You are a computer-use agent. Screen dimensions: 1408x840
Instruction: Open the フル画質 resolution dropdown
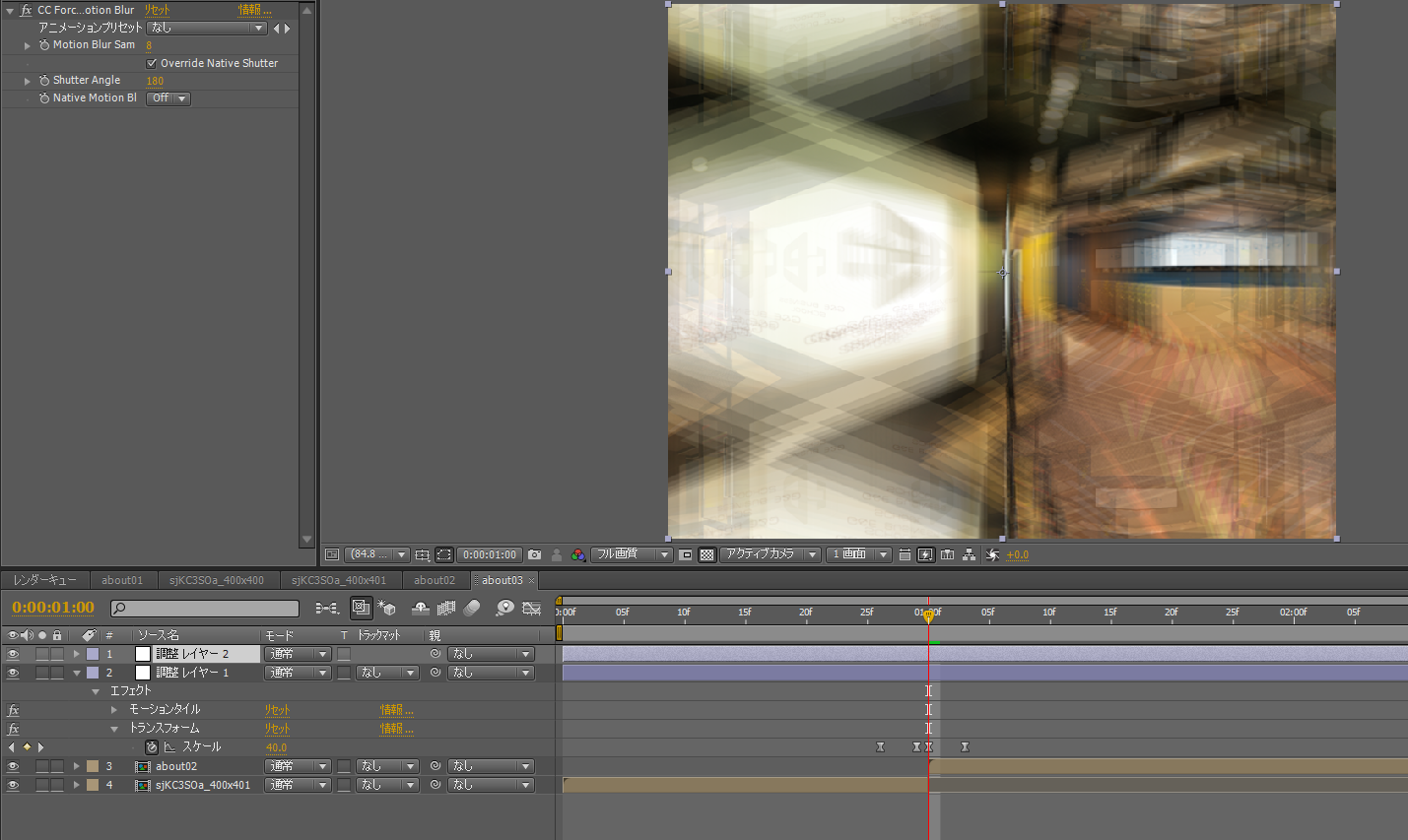click(632, 554)
